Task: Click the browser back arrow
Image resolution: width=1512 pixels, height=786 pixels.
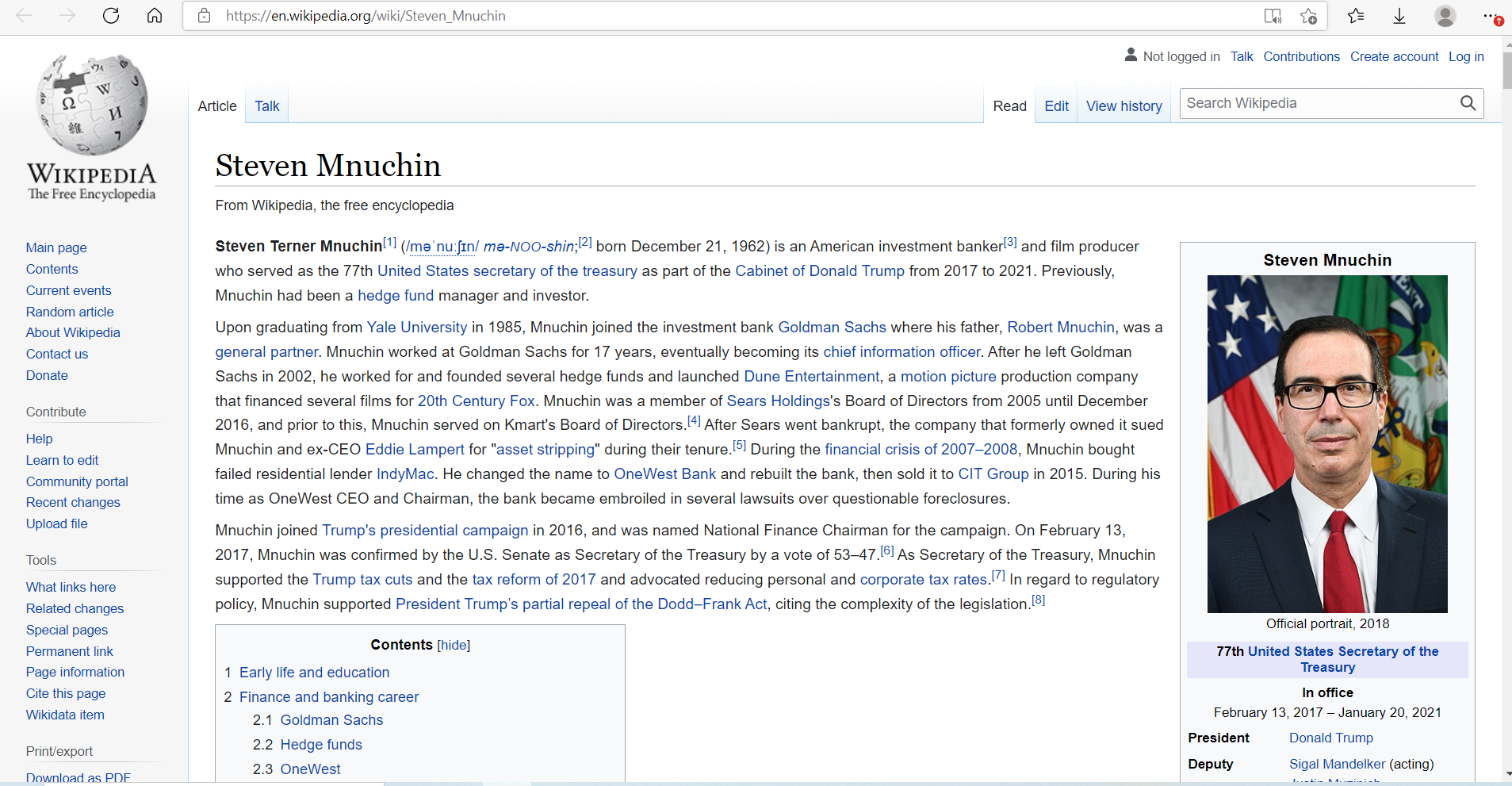Action: 24,15
